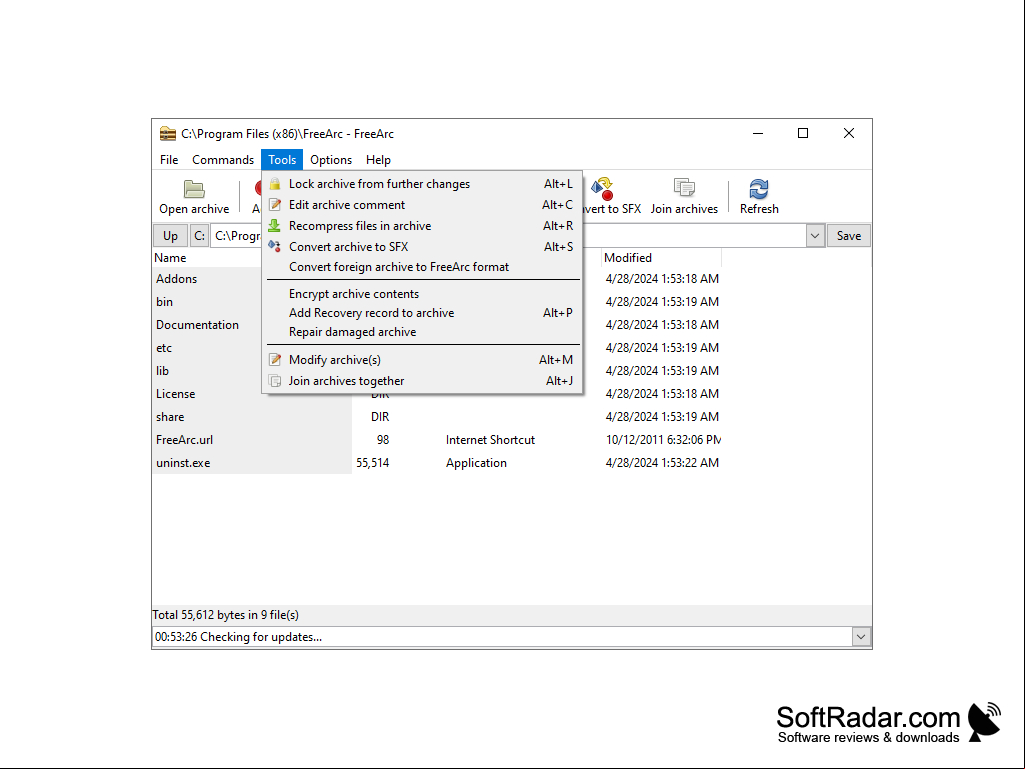1025x769 pixels.
Task: Click the Save button
Action: [x=849, y=235]
